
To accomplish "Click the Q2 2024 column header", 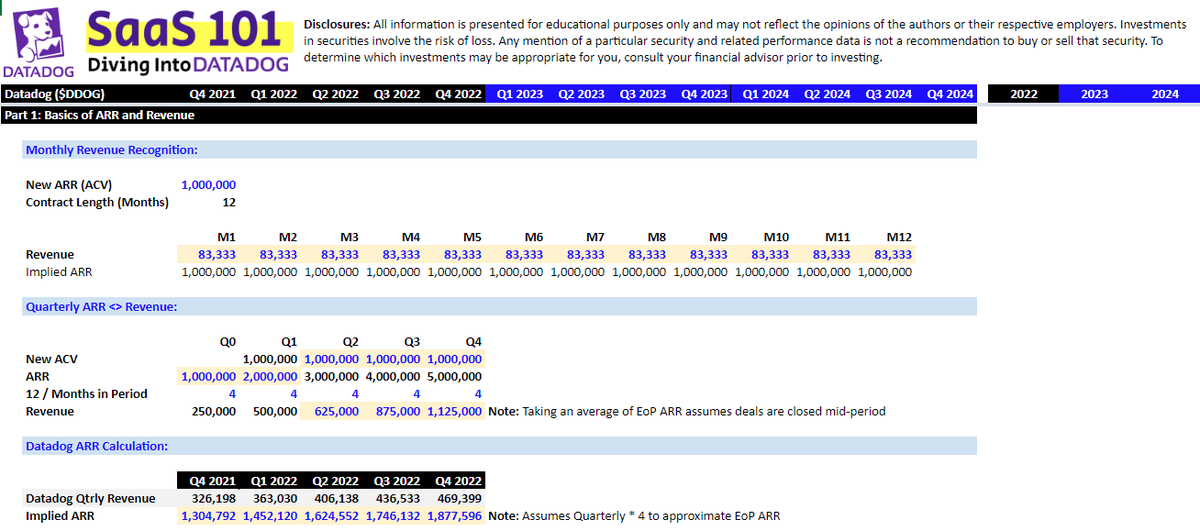I will pos(827,94).
